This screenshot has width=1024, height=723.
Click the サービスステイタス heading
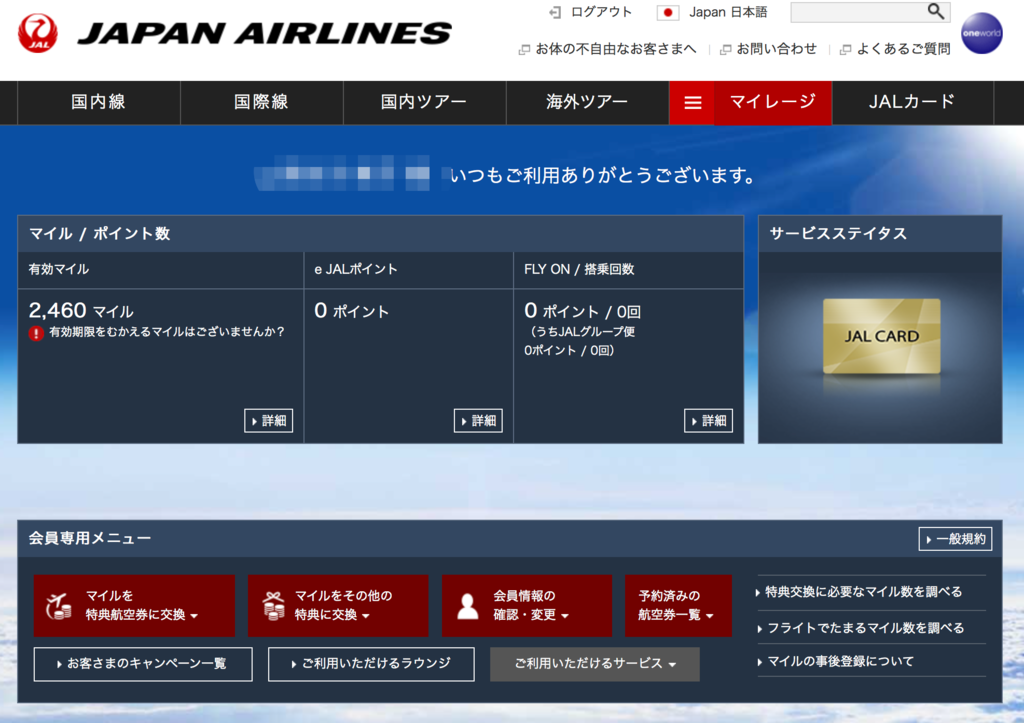click(x=838, y=234)
